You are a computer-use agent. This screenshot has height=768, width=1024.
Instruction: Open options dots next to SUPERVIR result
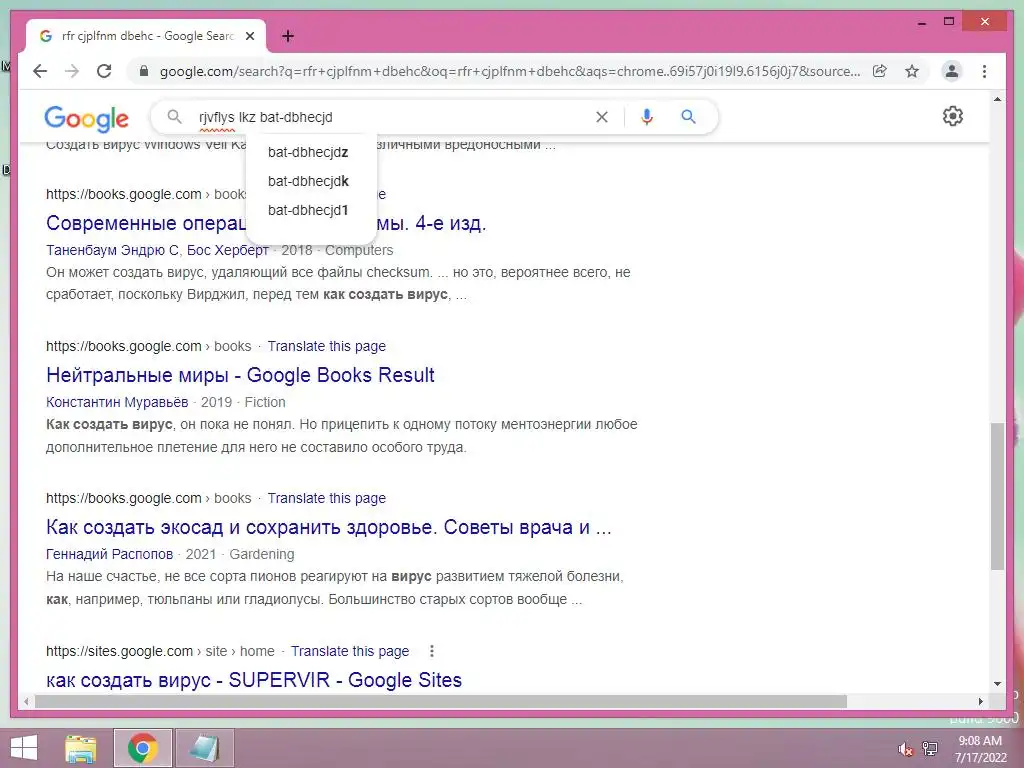tap(431, 651)
